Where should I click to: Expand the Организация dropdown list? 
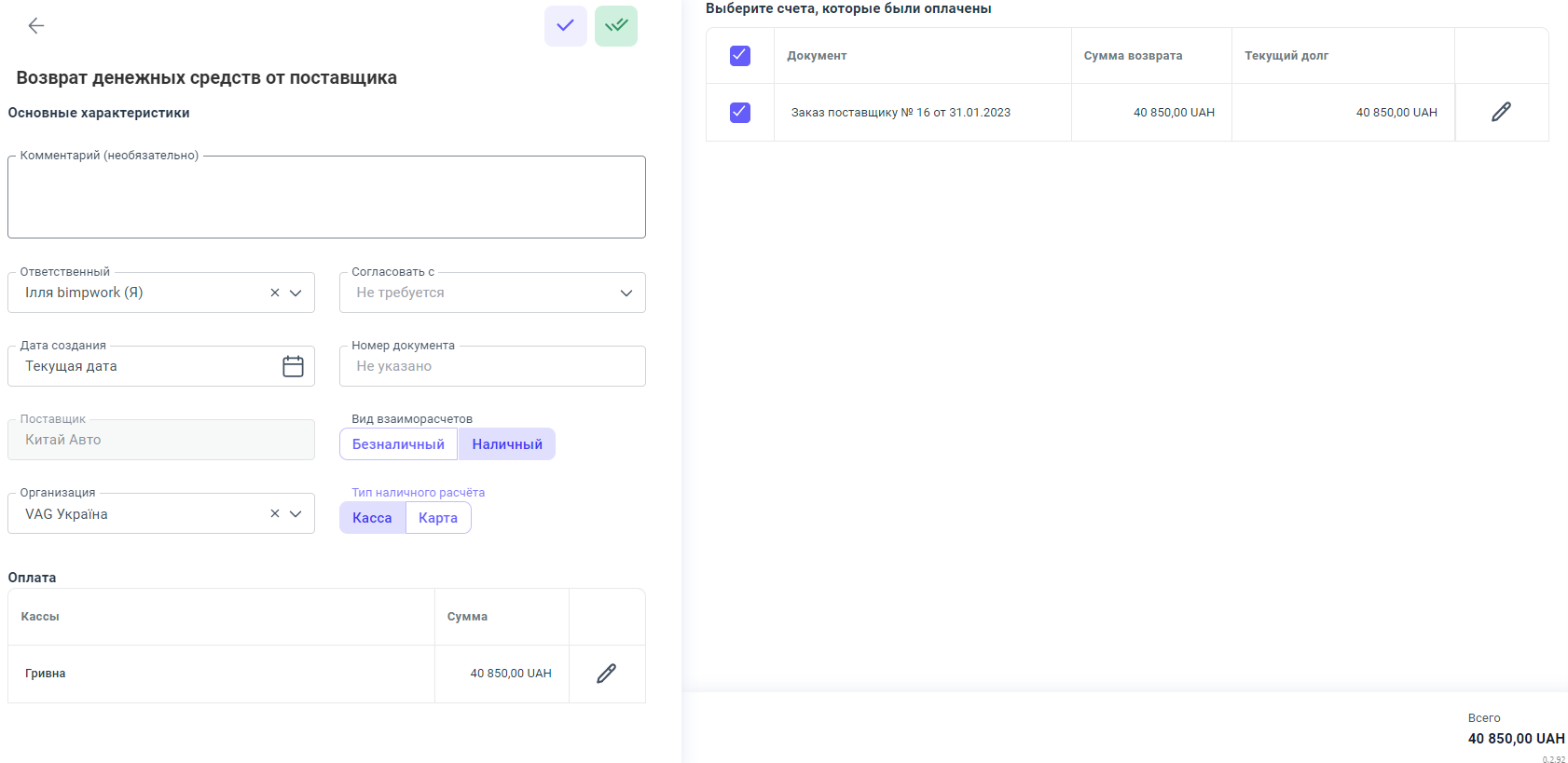tap(296, 513)
